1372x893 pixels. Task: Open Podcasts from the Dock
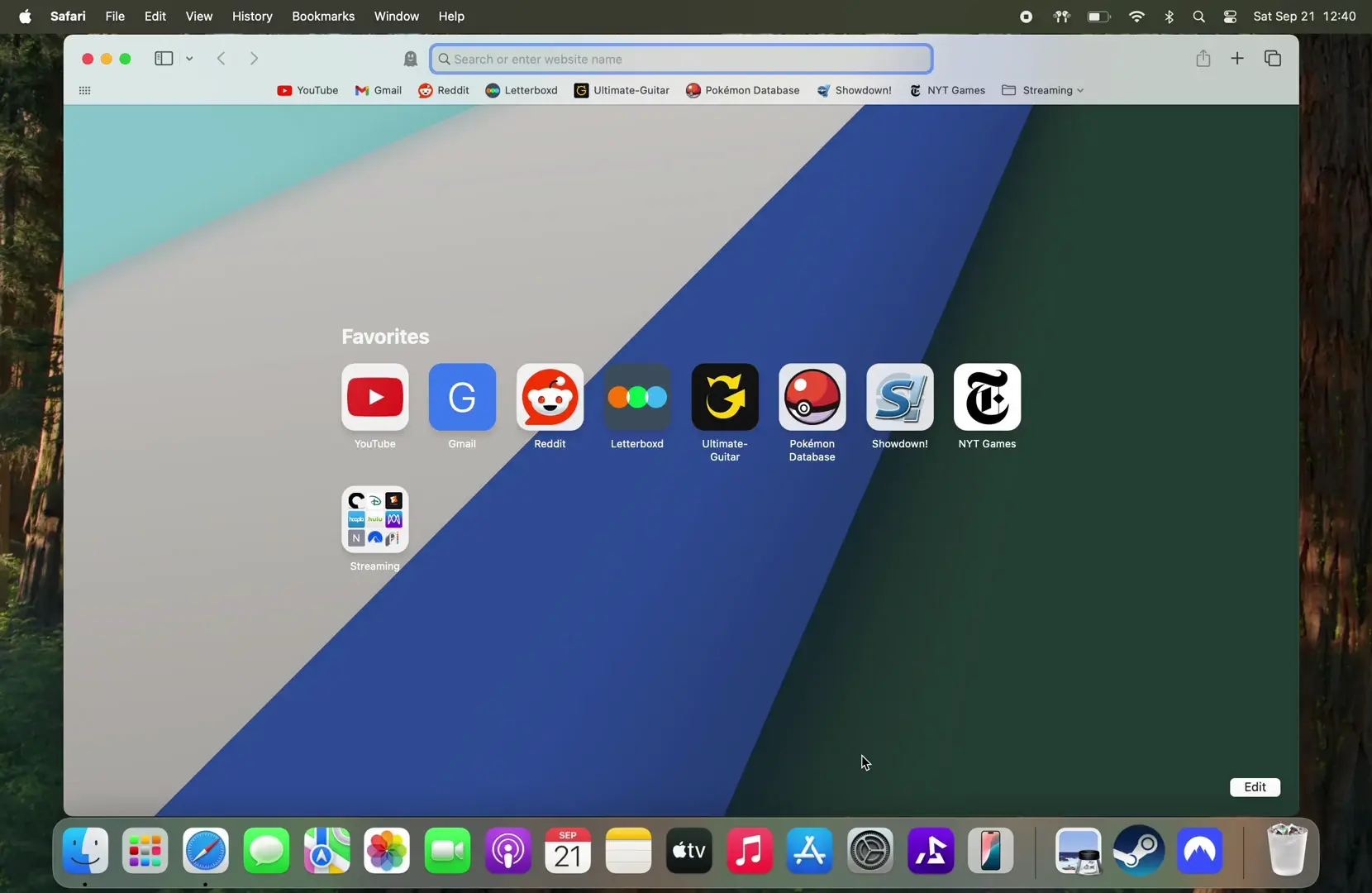pos(508,851)
